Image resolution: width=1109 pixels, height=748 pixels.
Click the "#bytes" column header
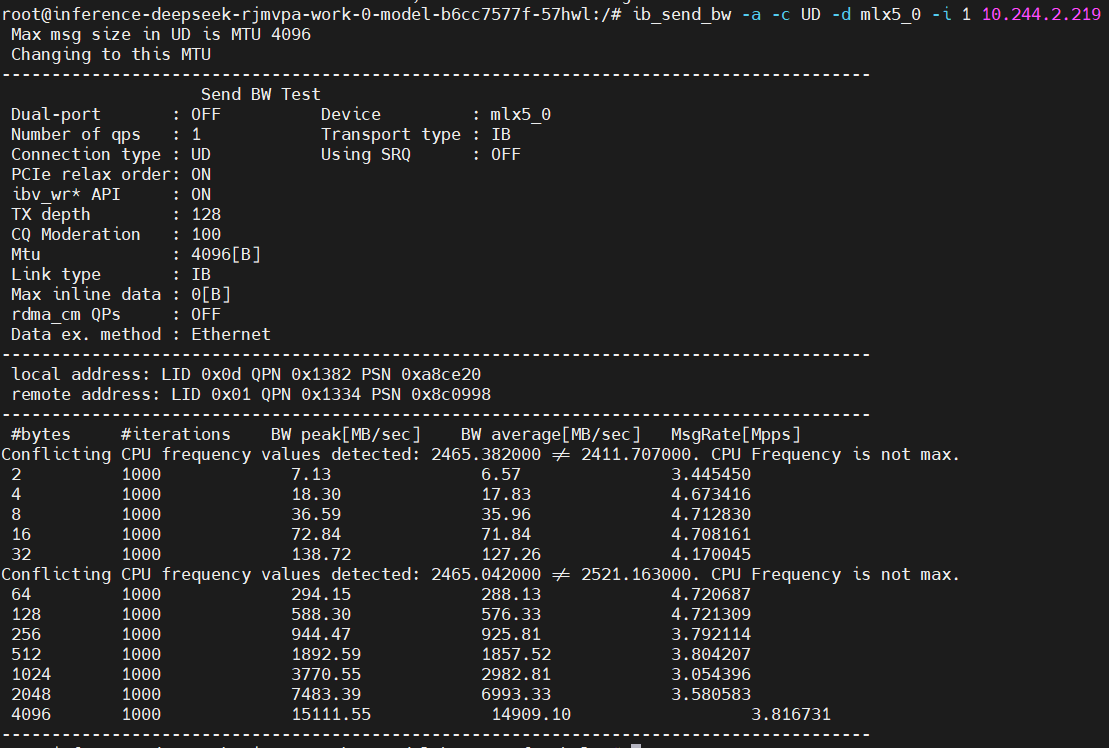pos(41,434)
